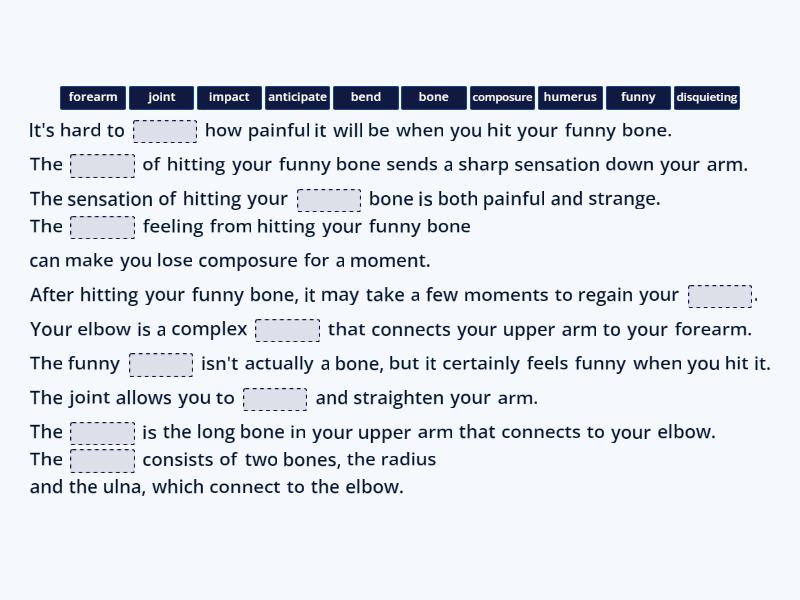The image size is (800, 600).
Task: Click the blank before "feeling from hitting your funny bone"
Action: coord(103,227)
